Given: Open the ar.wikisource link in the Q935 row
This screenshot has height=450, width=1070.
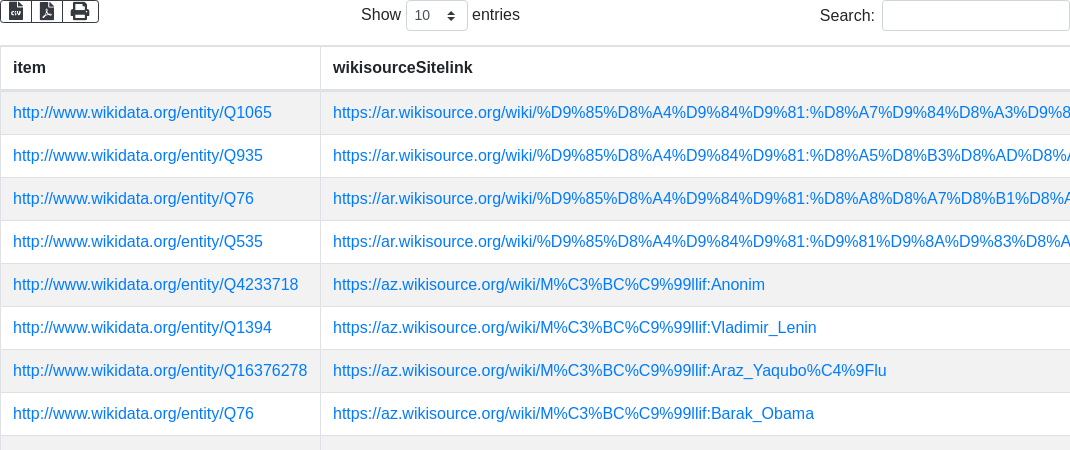Looking at the screenshot, I should 700,156.
